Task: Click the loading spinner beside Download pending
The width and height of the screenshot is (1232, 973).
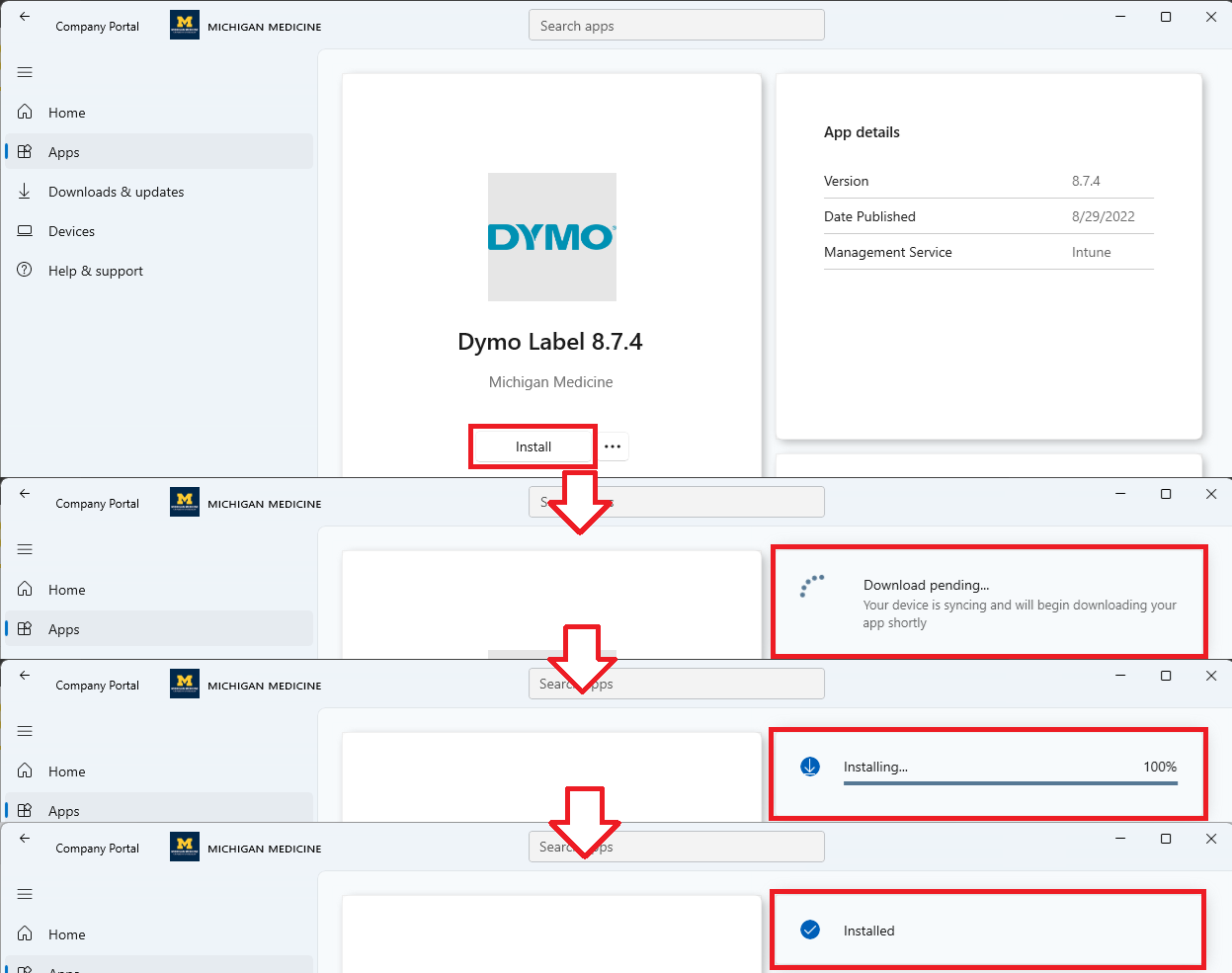Action: point(812,587)
